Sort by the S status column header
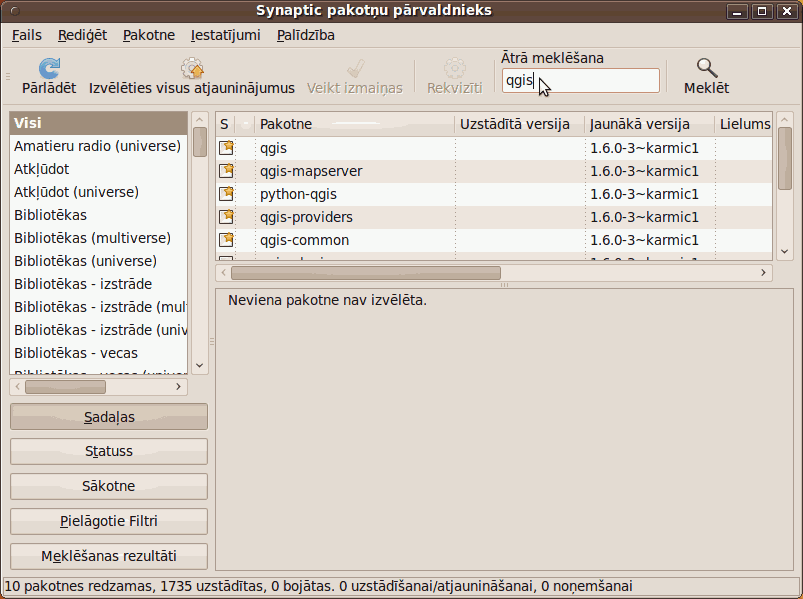Image resolution: width=803 pixels, height=599 pixels. point(225,124)
